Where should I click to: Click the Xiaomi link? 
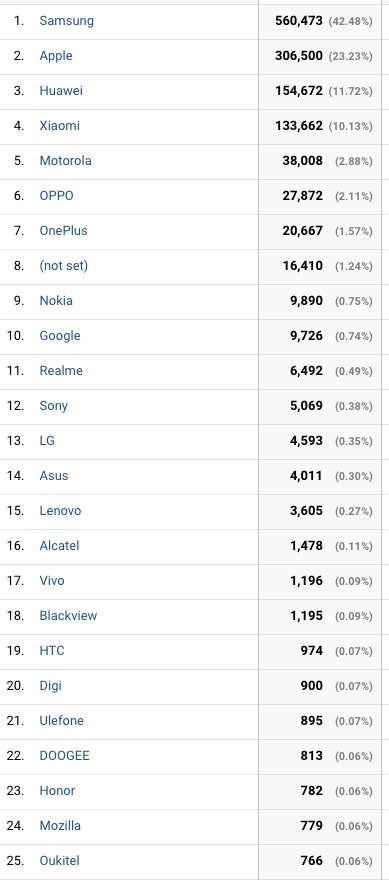(59, 126)
